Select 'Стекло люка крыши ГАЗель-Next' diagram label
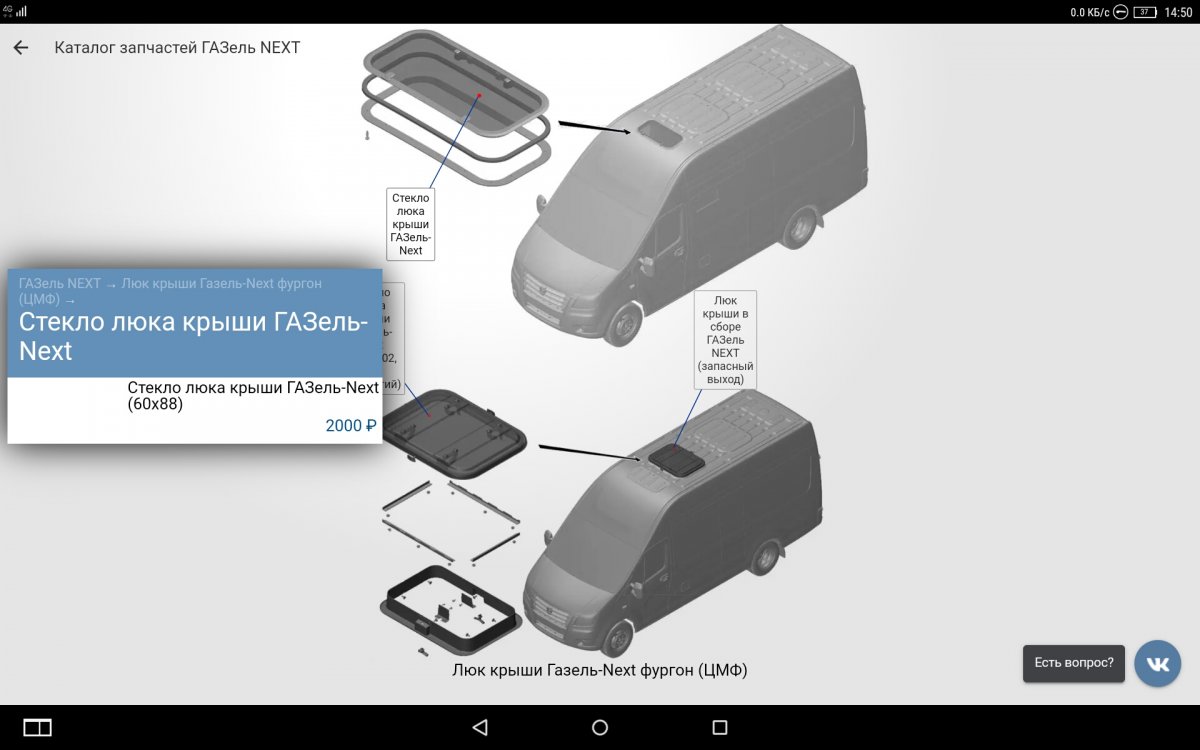 click(x=411, y=224)
